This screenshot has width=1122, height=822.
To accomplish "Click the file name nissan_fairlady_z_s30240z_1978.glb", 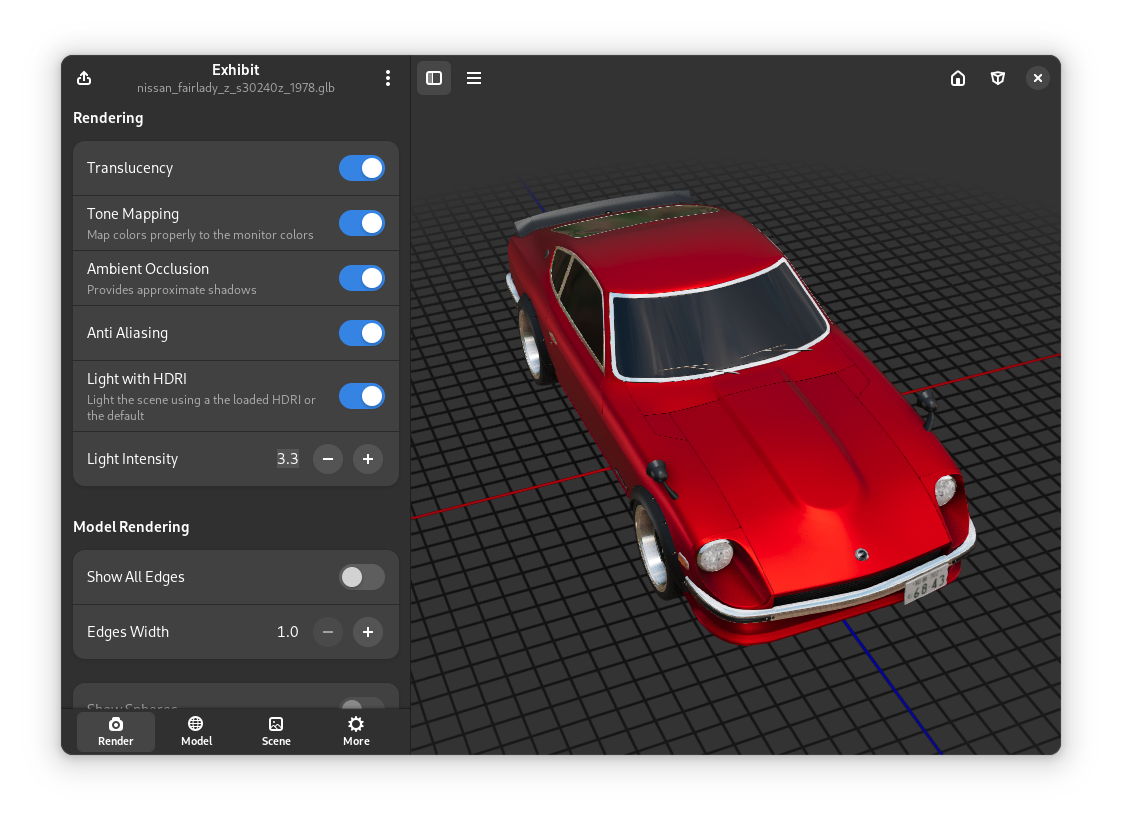I will (235, 88).
